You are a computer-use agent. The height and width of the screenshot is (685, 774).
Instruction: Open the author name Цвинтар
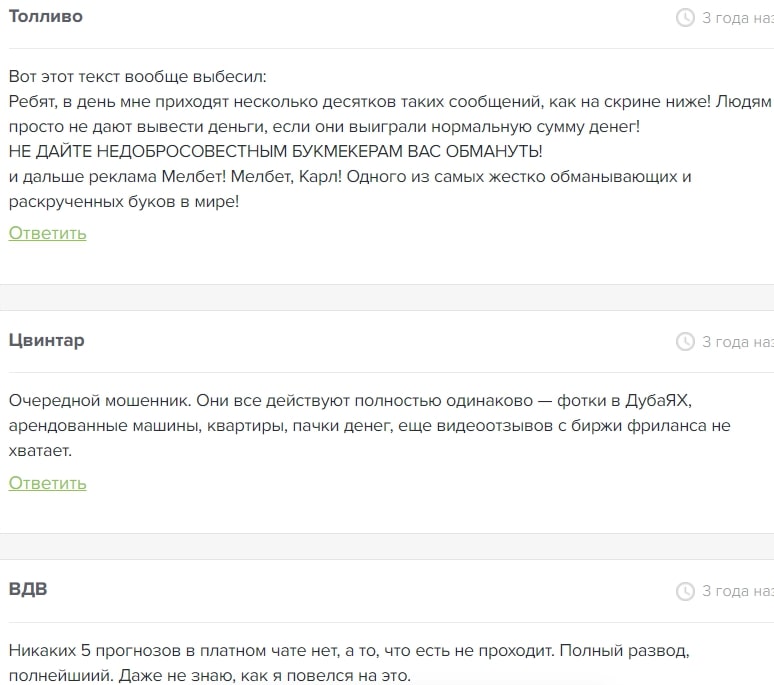pos(47,341)
